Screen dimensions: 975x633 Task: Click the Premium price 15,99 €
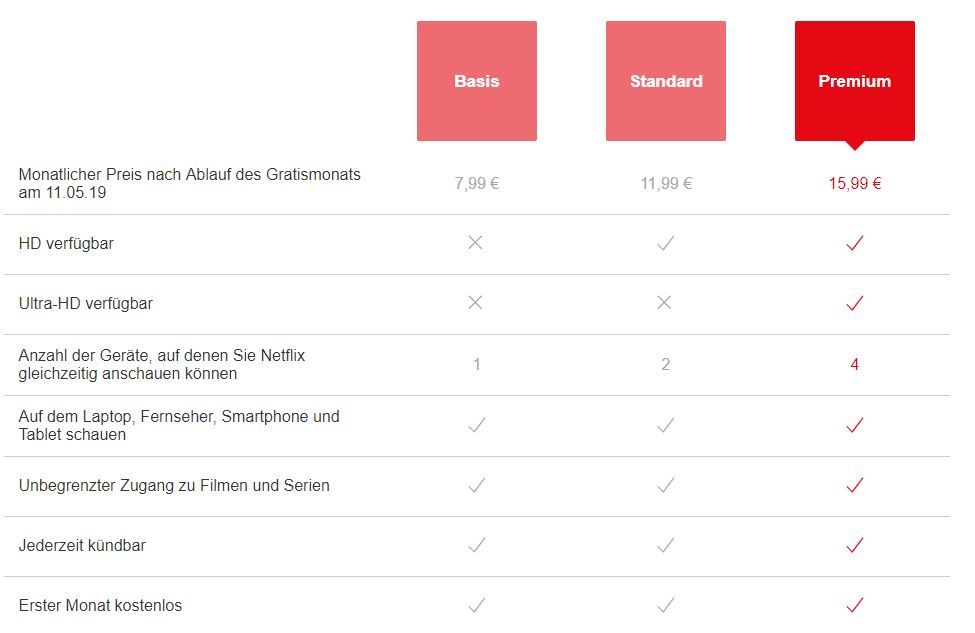(x=855, y=183)
